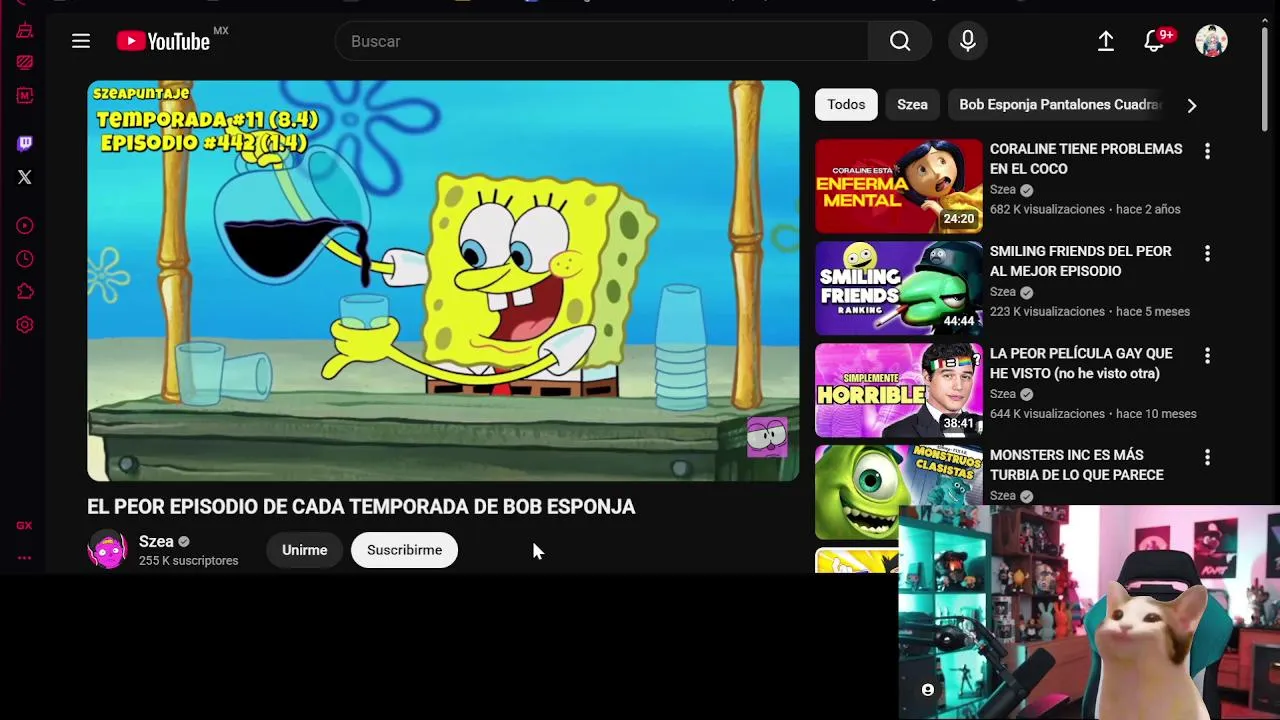Open 'MONSTERS INC ES MÁS TURBIA' title
Viewport: 1280px width, 720px height.
click(1077, 465)
